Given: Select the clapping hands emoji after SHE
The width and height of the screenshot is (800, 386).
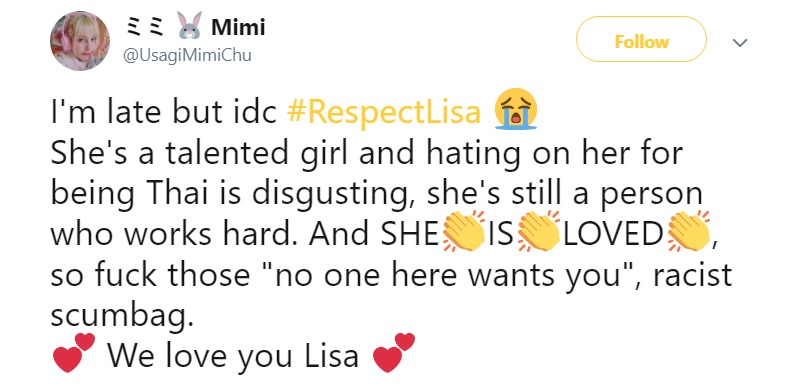Looking at the screenshot, I should (464, 231).
